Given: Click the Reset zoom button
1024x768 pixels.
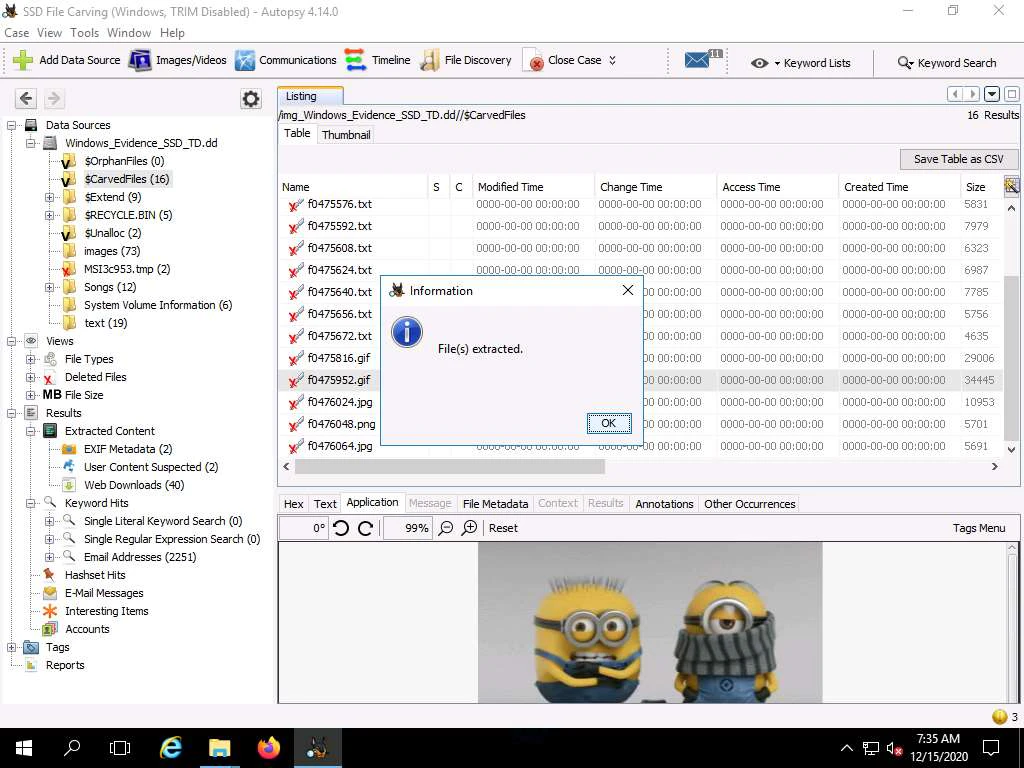Looking at the screenshot, I should pyautogui.click(x=503, y=528).
